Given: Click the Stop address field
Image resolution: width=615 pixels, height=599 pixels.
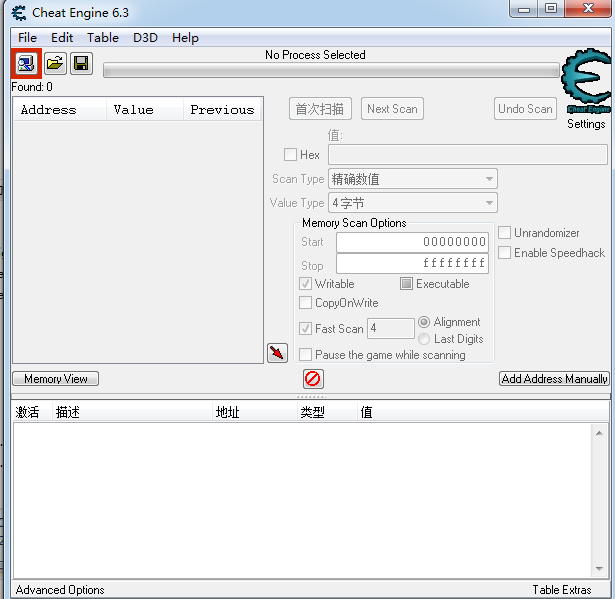Looking at the screenshot, I should 412,263.
